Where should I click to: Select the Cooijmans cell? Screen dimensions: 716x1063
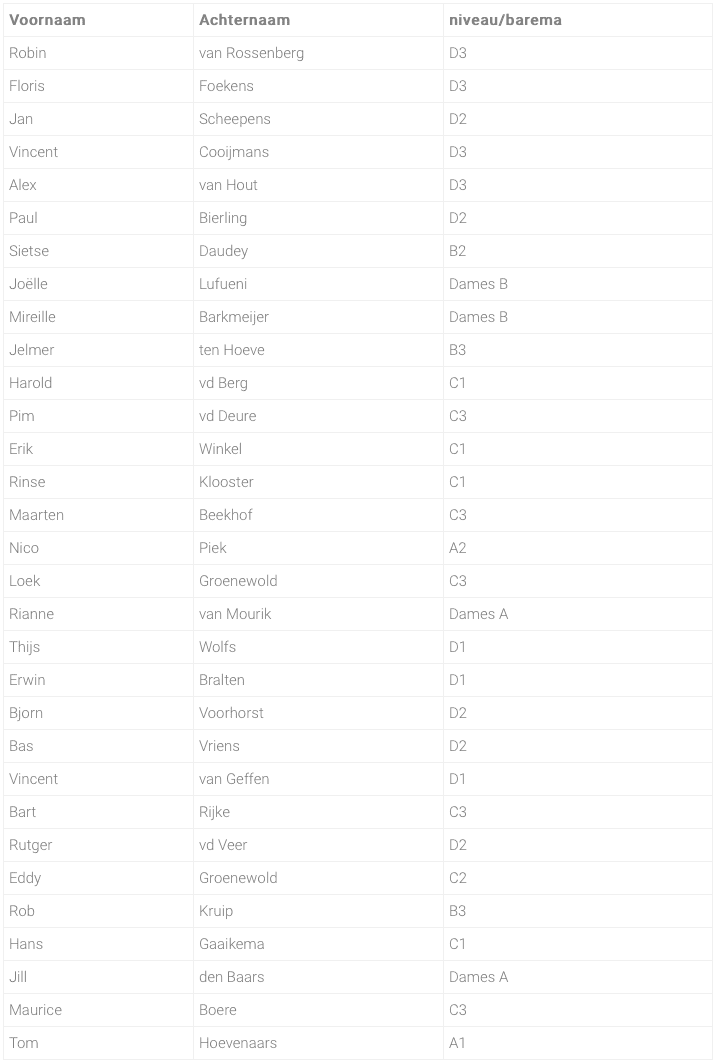[x=318, y=152]
